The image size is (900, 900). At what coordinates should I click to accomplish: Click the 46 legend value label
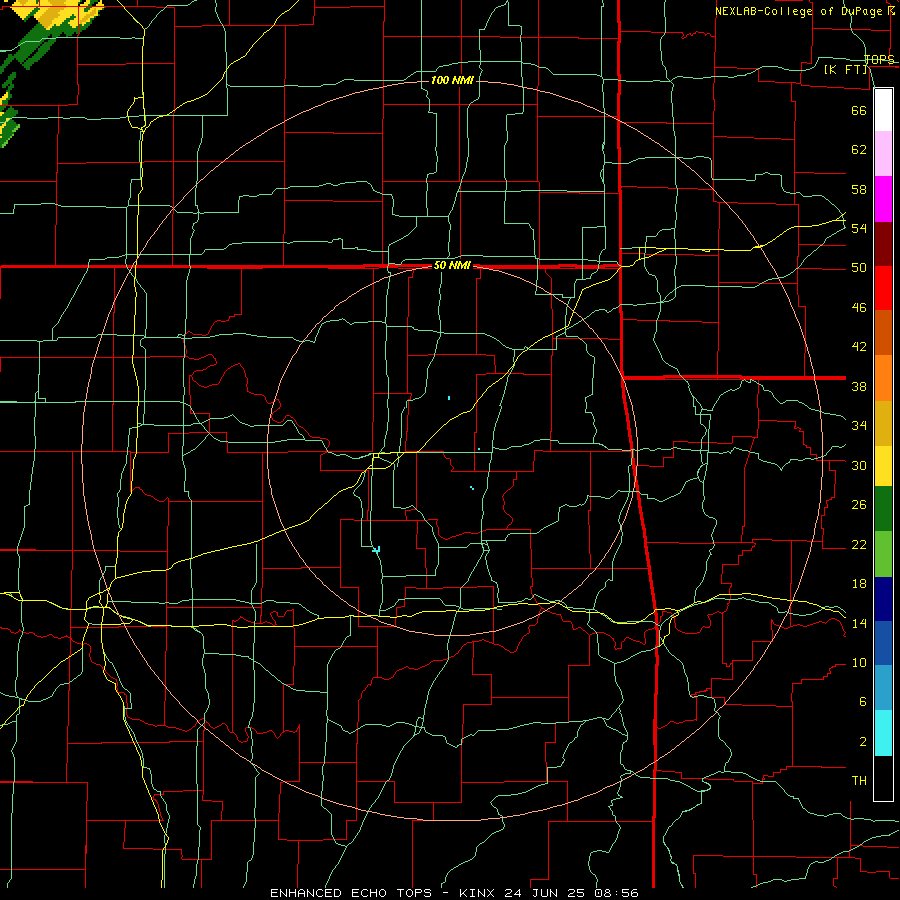point(859,308)
